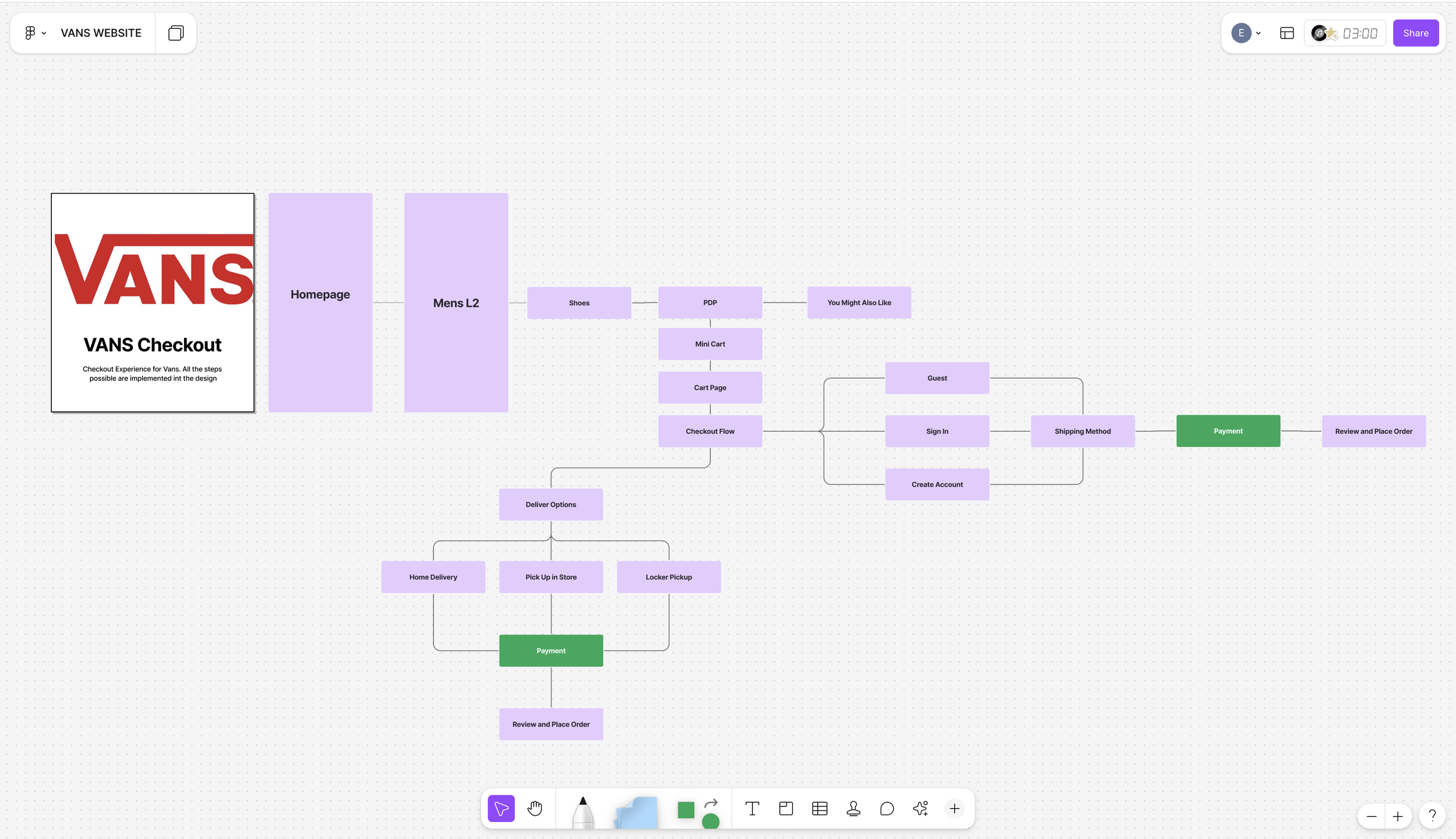Select the green square shape swatch
This screenshot has width=1456, height=839.
tap(685, 810)
